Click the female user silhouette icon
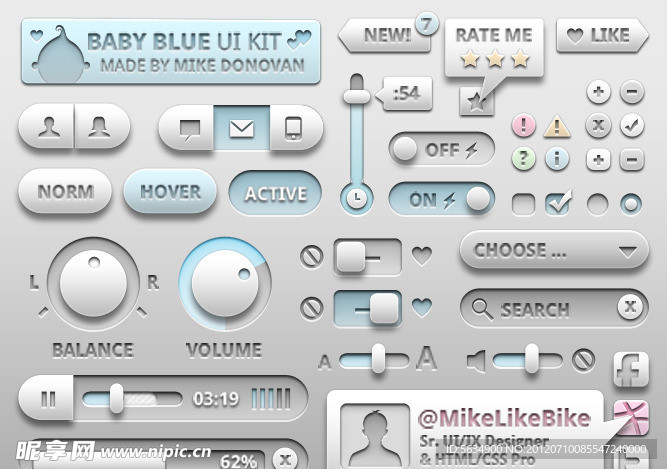Viewport: 667px width, 469px height. (x=99, y=127)
